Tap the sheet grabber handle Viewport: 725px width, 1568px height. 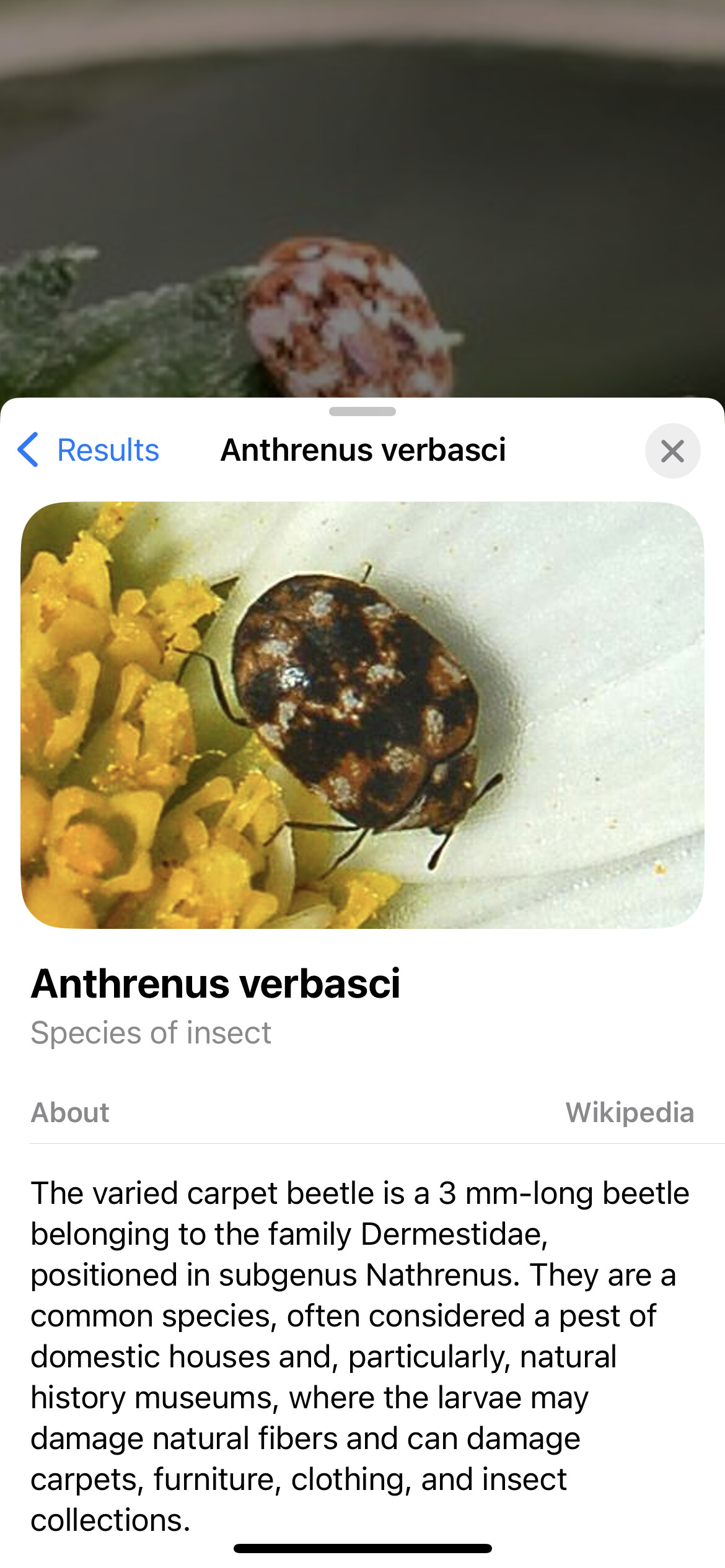click(362, 411)
